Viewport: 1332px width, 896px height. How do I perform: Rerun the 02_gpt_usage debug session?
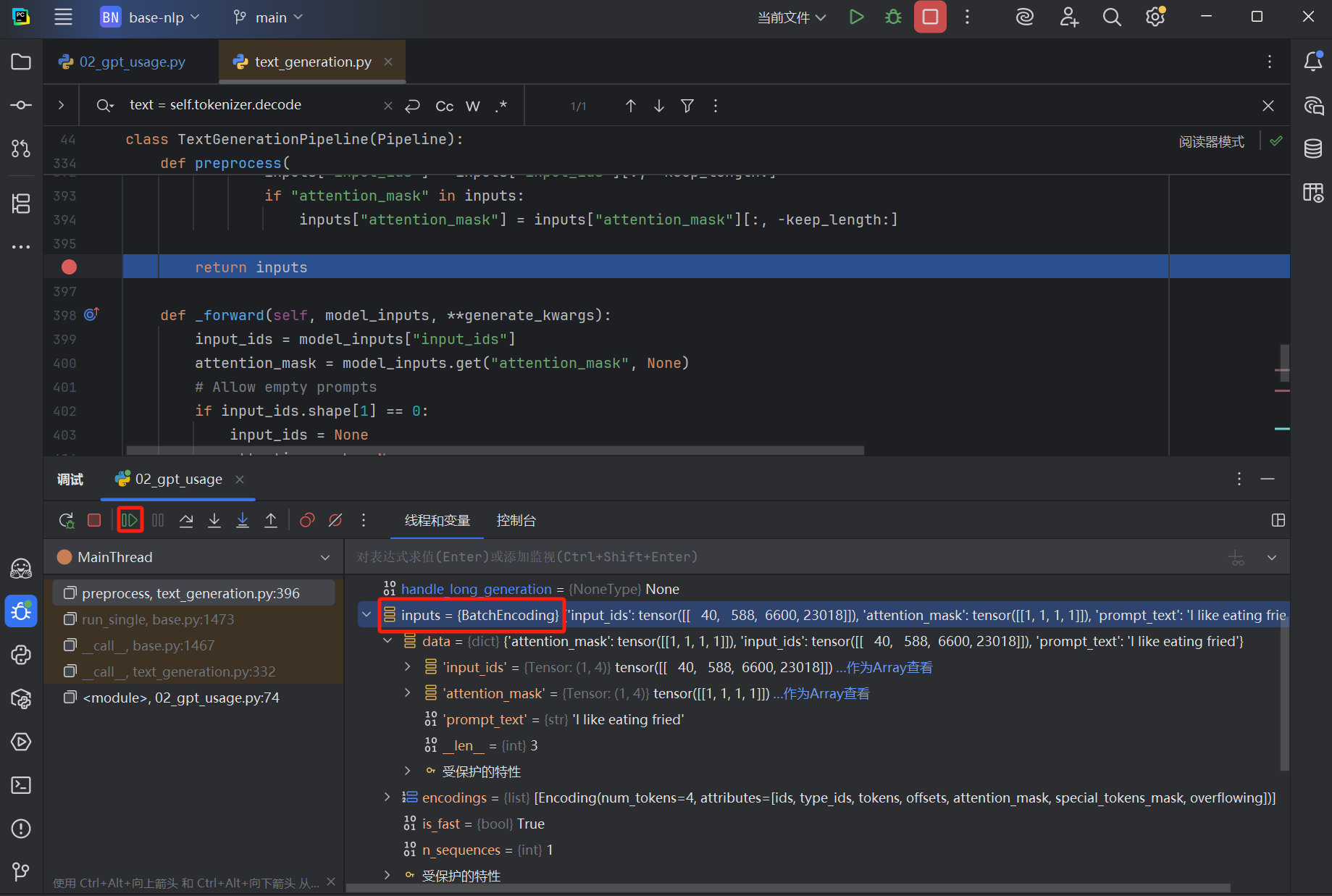point(66,520)
